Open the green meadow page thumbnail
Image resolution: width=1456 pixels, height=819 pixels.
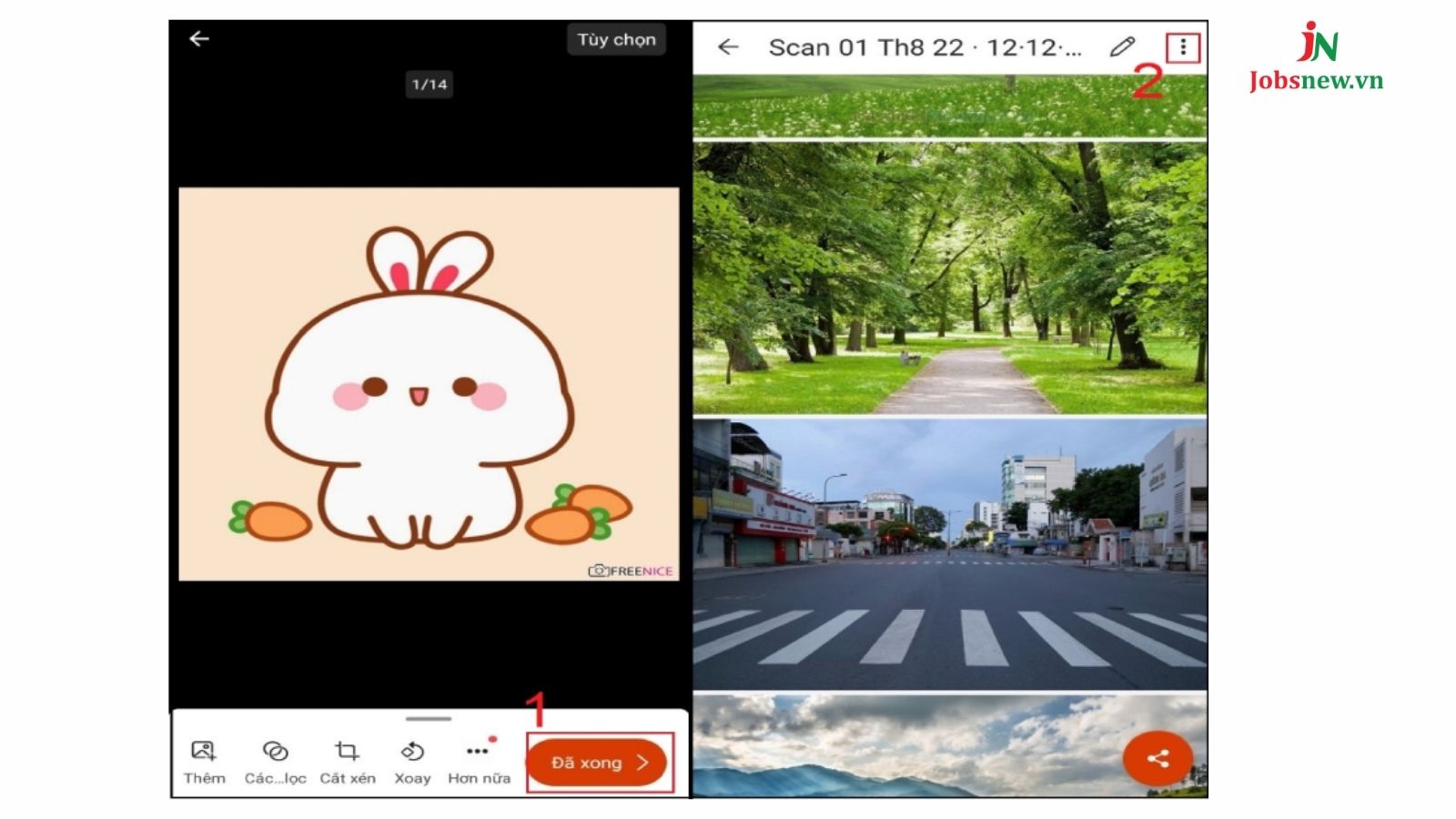(950, 106)
